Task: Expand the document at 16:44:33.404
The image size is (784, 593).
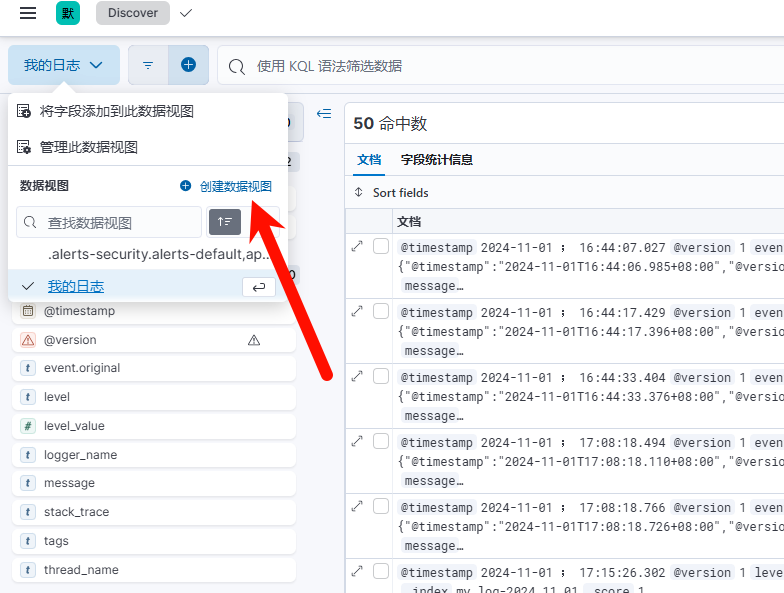Action: click(357, 376)
